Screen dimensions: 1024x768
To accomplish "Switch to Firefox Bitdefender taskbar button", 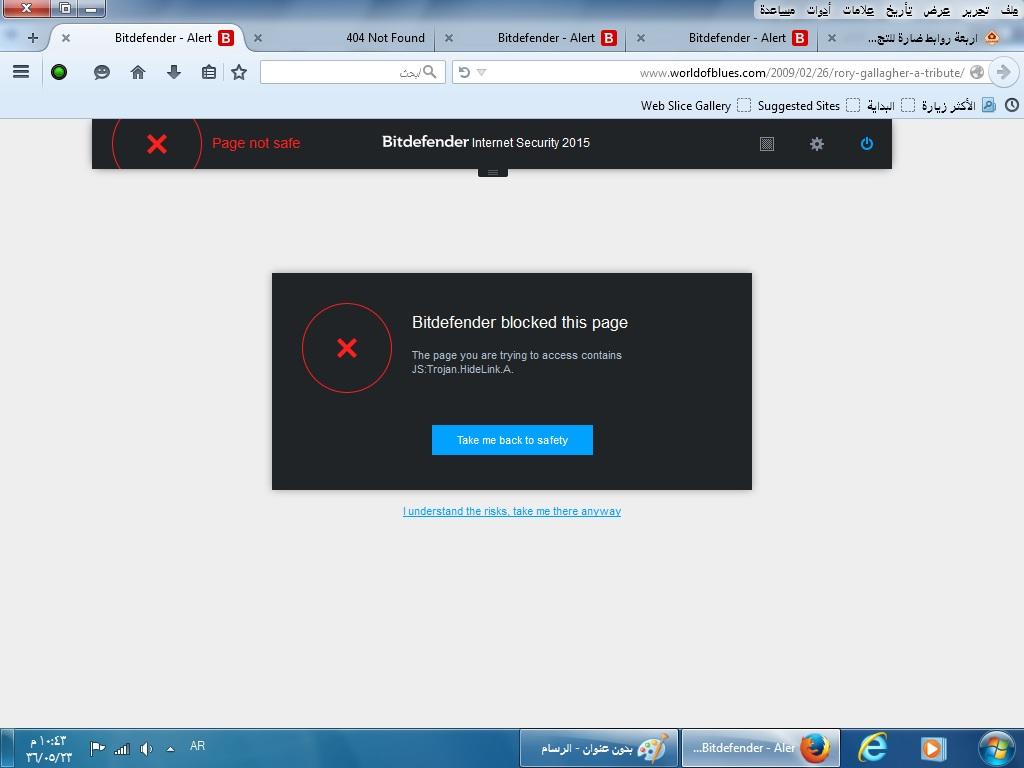I will (761, 748).
